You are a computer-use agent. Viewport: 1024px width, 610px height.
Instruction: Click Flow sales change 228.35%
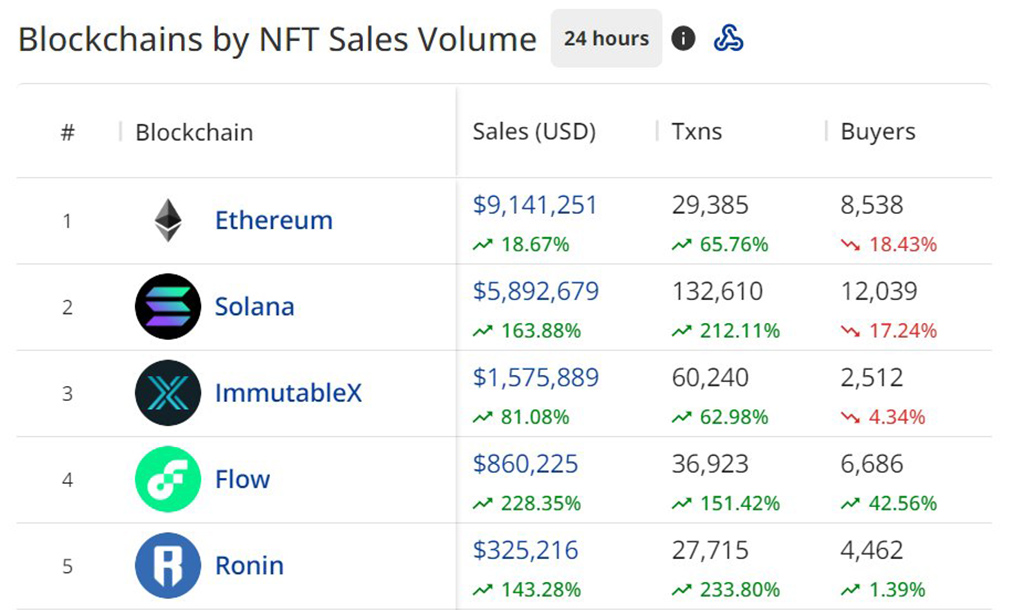point(527,503)
